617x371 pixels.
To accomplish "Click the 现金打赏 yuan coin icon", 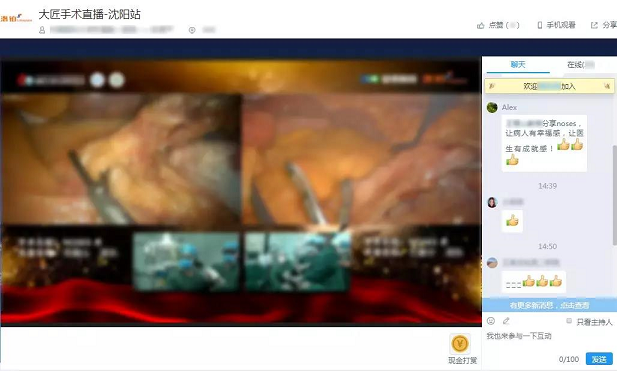I will [460, 344].
